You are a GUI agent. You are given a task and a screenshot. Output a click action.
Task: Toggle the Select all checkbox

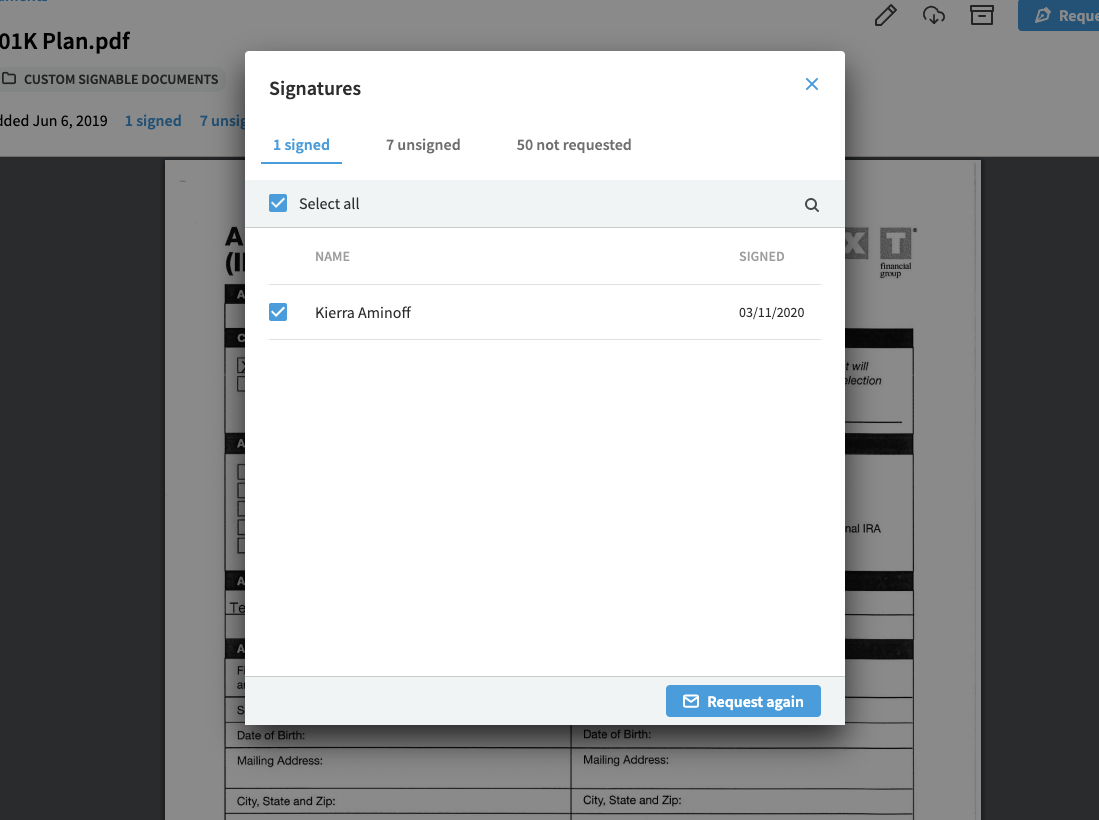pos(278,204)
